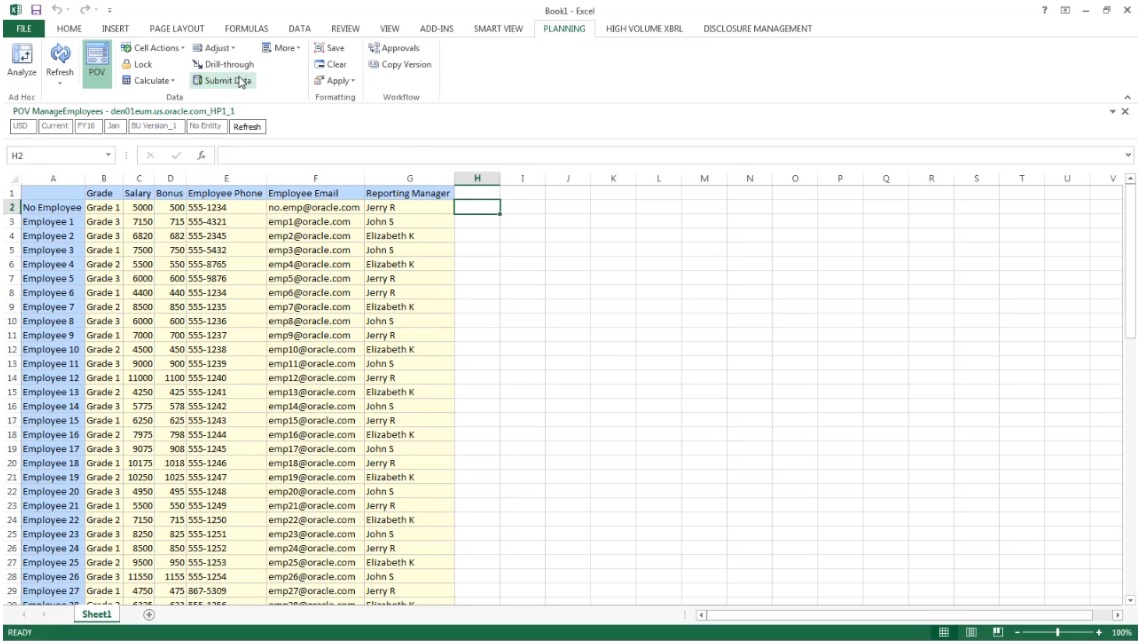Open the FORMULAS ribbon tab
Image resolution: width=1140 pixels, height=644 pixels.
[x=246, y=28]
